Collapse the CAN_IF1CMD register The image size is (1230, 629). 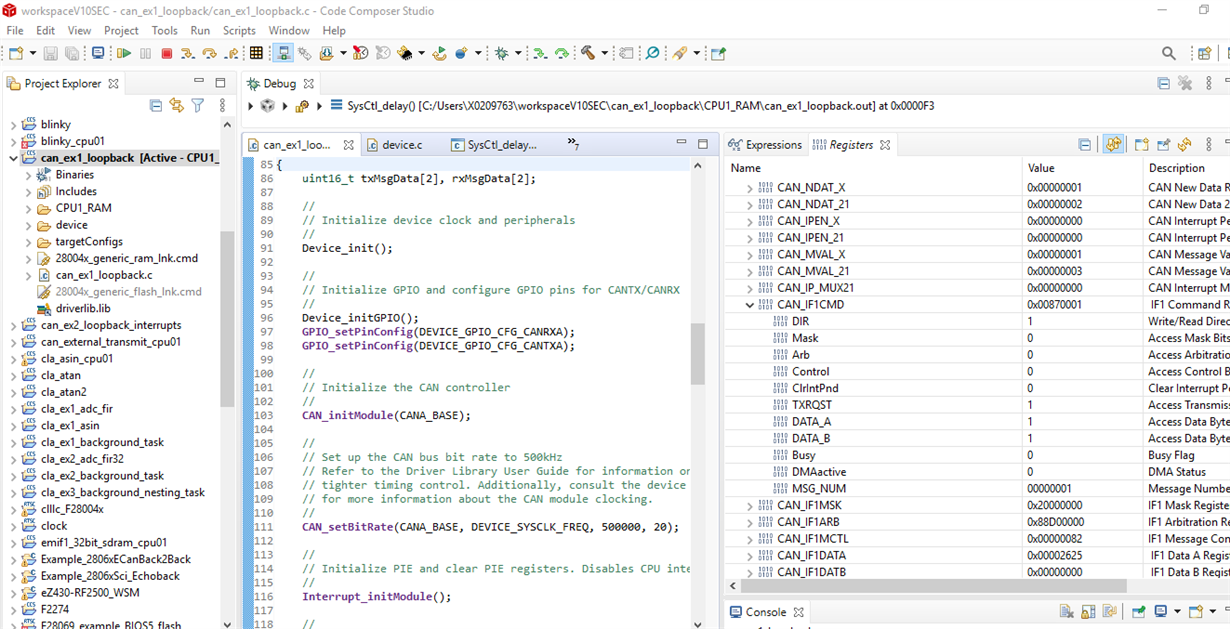(749, 305)
